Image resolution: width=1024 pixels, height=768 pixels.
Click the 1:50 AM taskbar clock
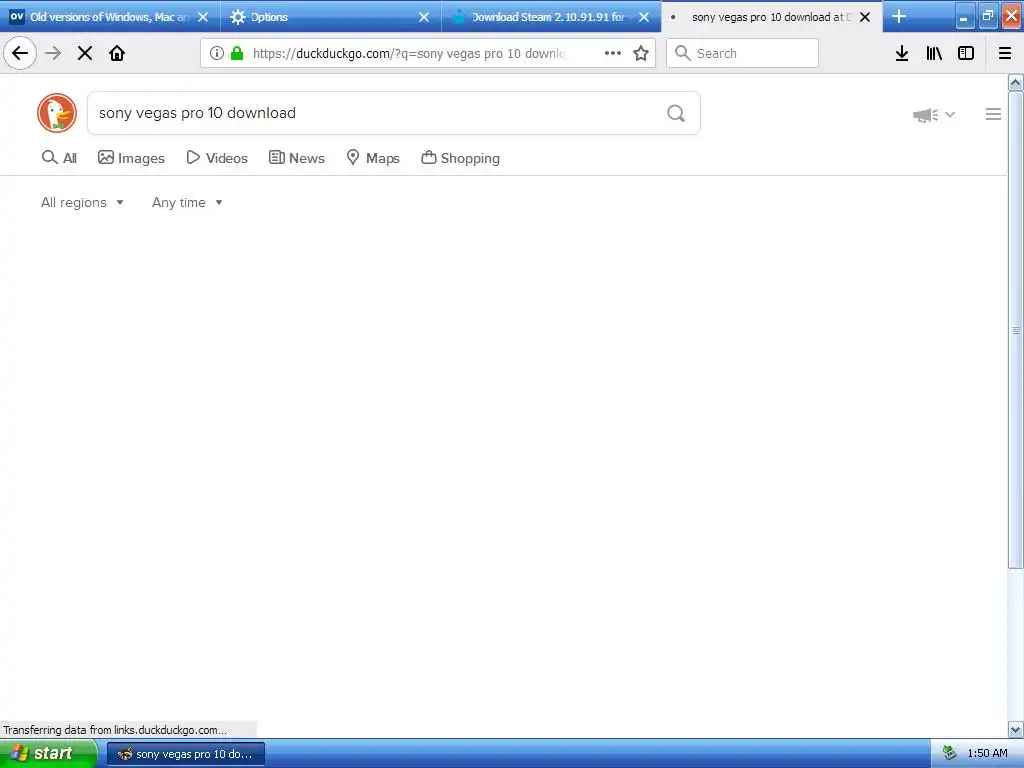[987, 753]
